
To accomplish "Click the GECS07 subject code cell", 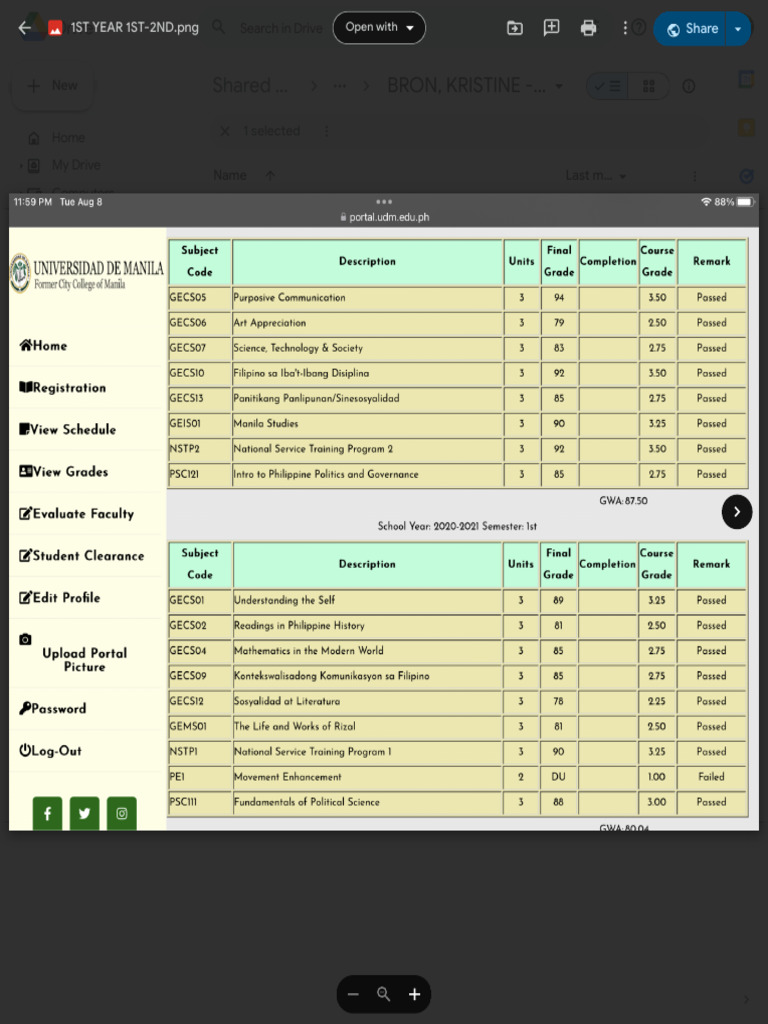I will pyautogui.click(x=200, y=347).
